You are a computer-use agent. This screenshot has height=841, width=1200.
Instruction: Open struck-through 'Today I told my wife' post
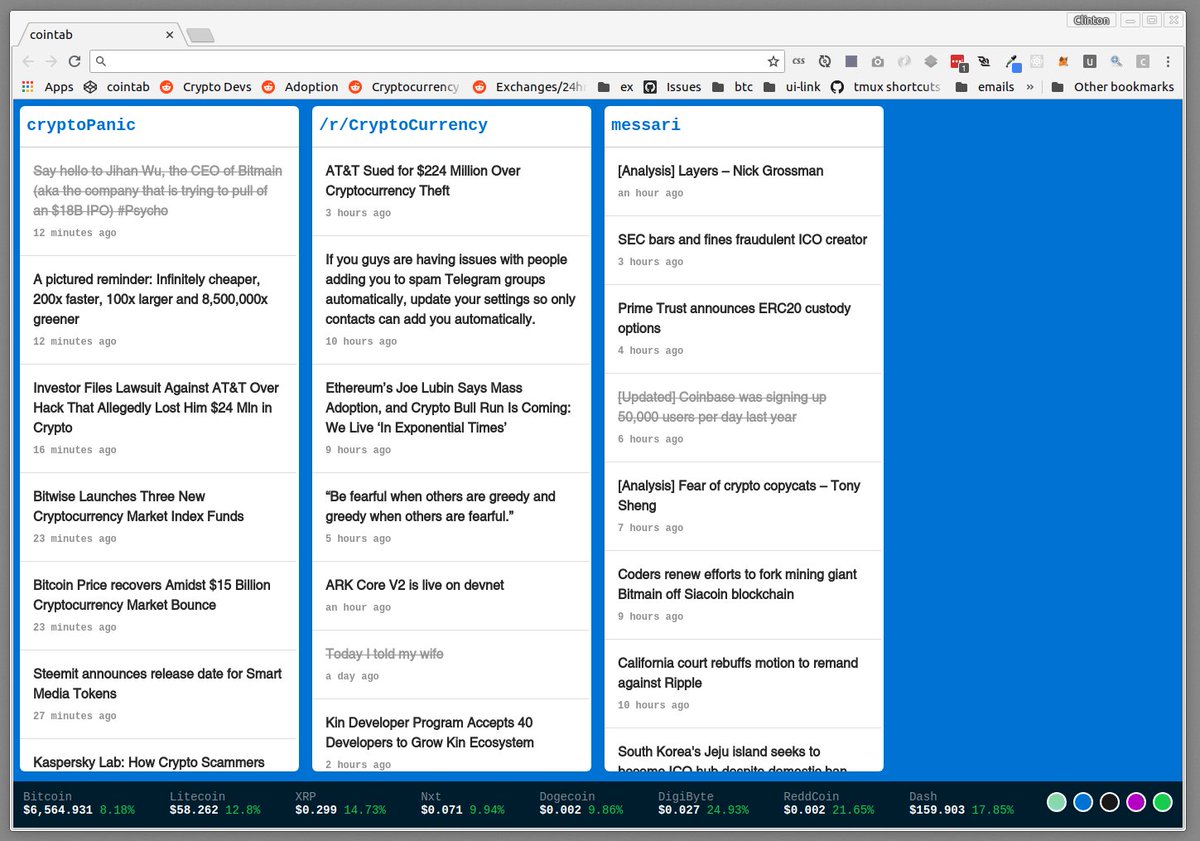(x=384, y=654)
